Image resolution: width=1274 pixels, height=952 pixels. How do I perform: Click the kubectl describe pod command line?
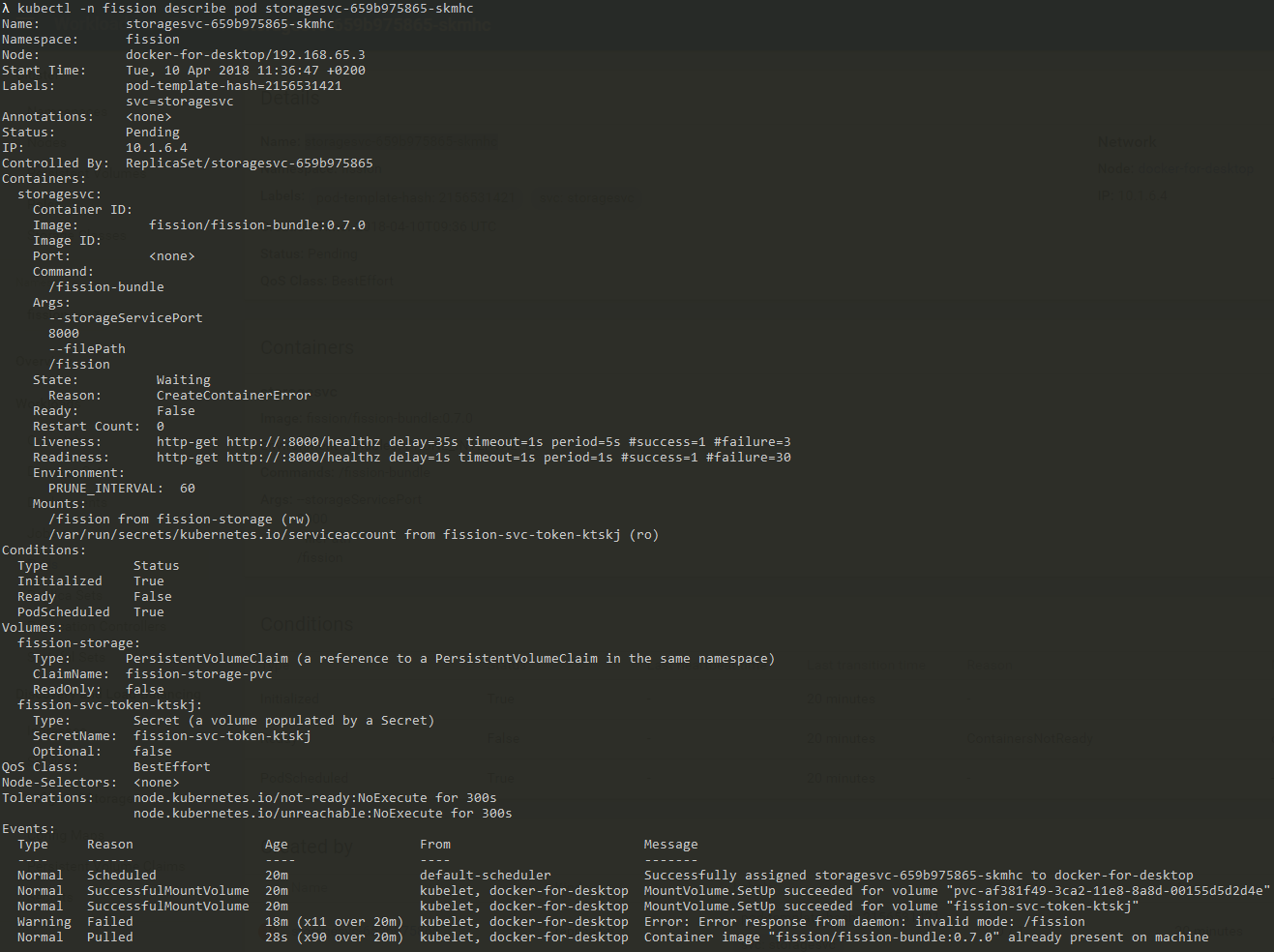[238, 8]
